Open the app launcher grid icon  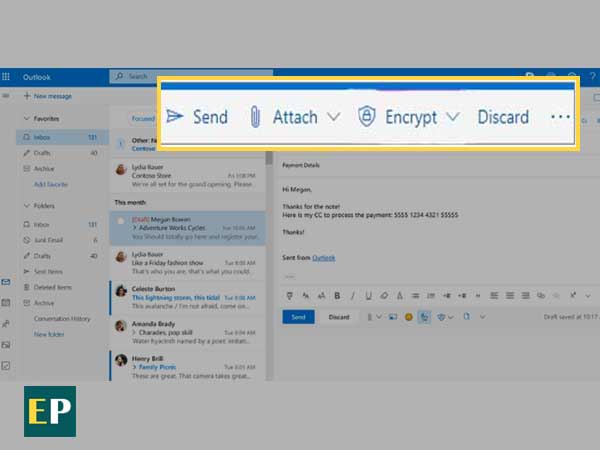[6, 77]
